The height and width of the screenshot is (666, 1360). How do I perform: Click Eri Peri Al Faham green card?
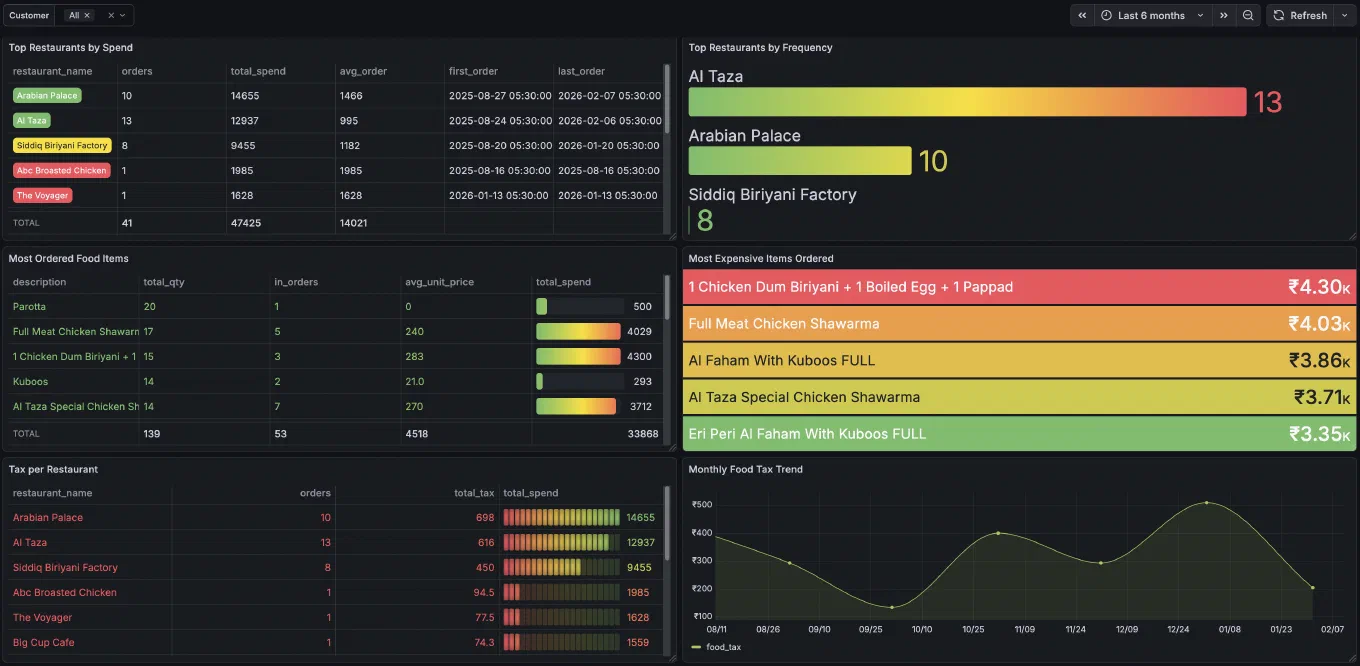(1020, 434)
